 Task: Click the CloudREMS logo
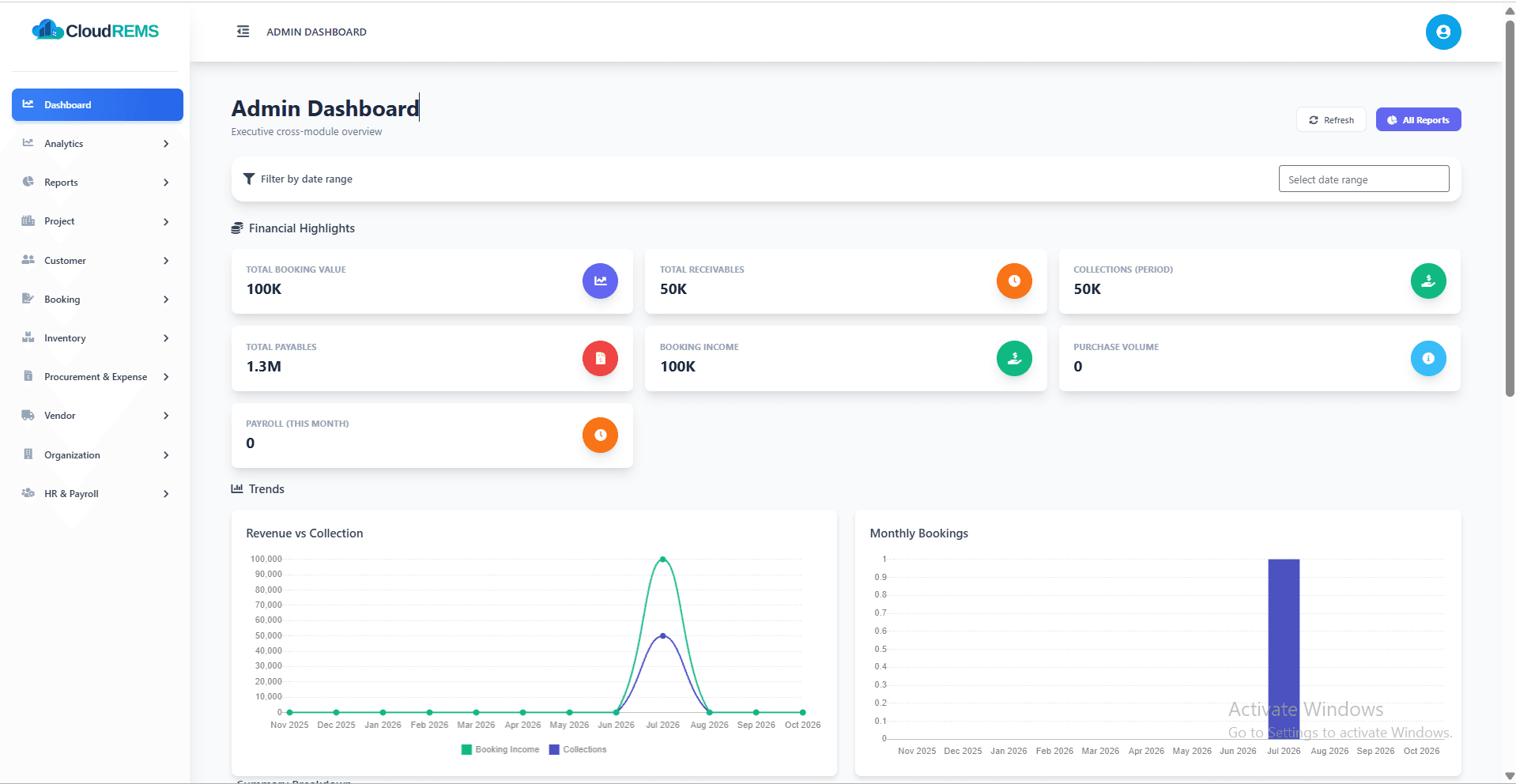(95, 31)
